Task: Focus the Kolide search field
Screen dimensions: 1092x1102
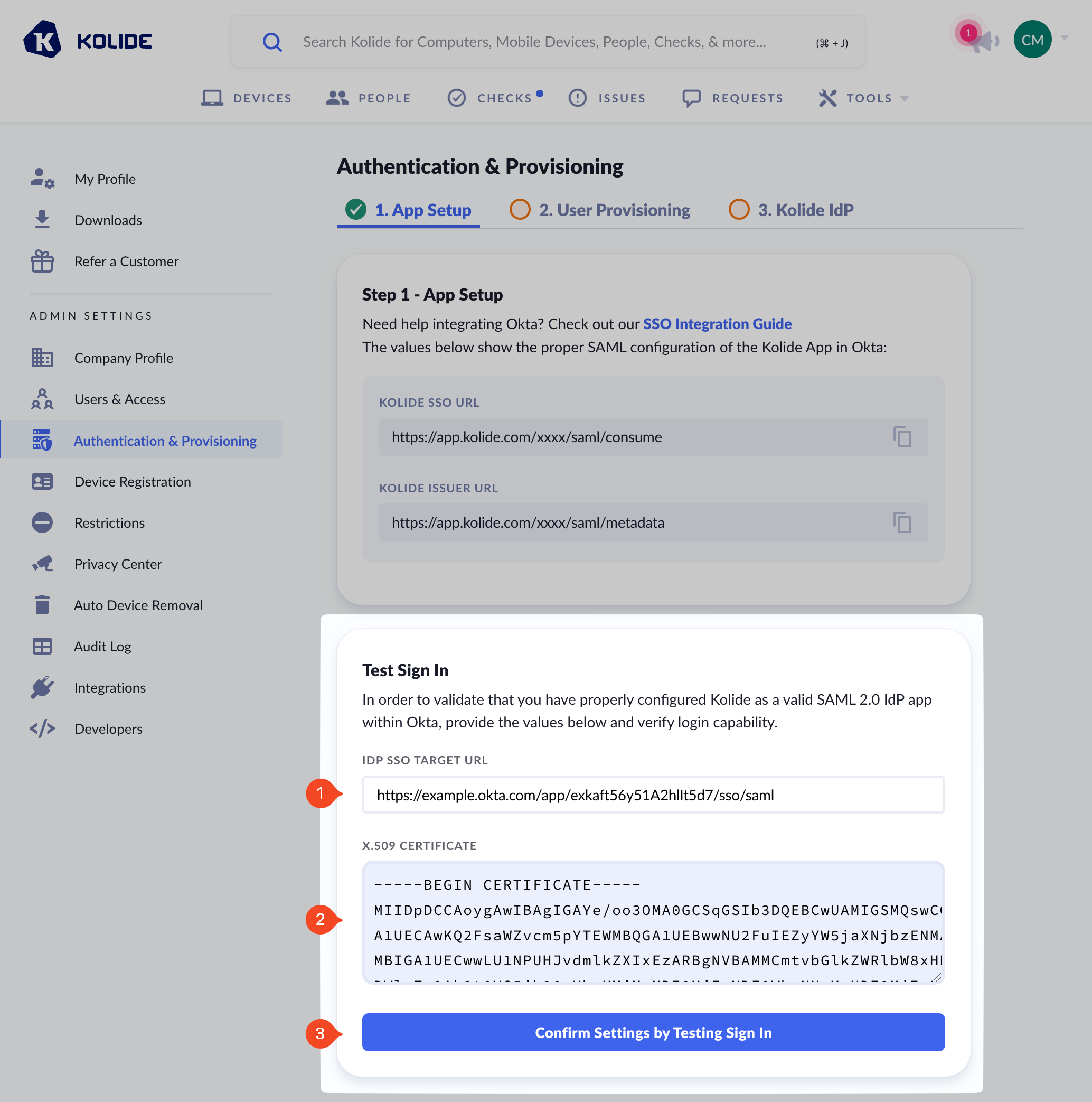Action: point(548,41)
